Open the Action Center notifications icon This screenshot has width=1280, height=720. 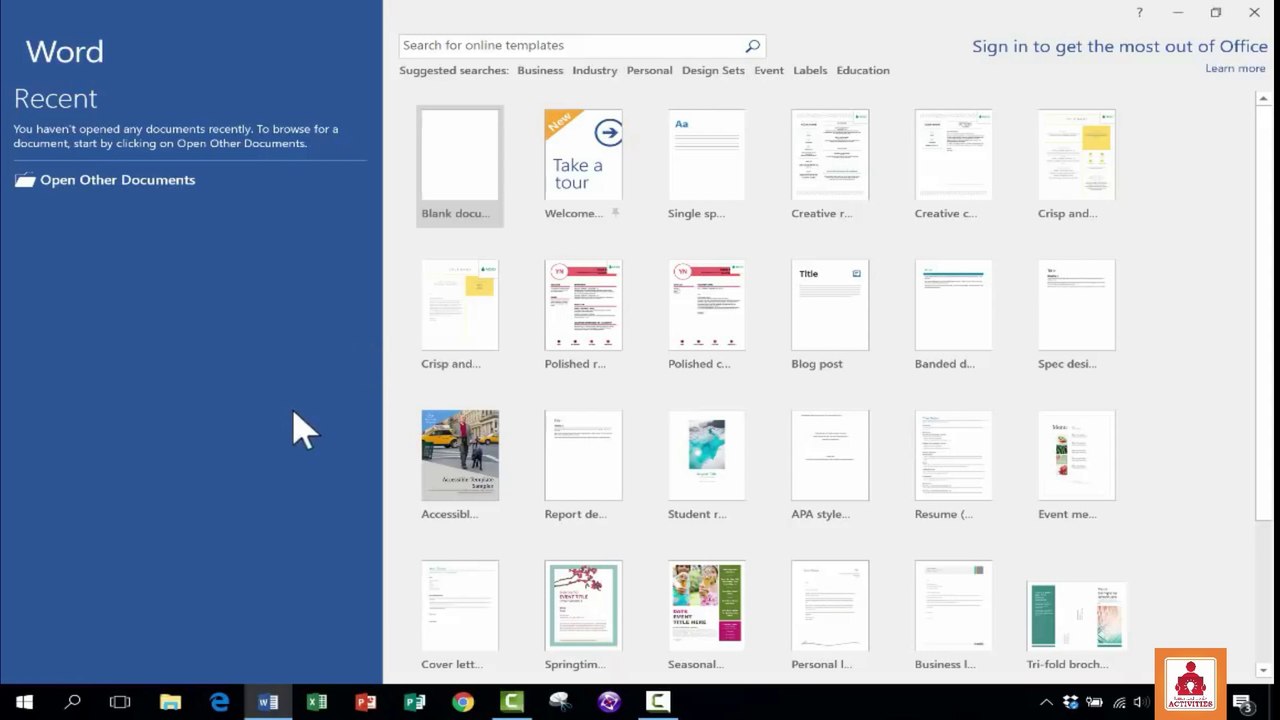pos(1243,703)
